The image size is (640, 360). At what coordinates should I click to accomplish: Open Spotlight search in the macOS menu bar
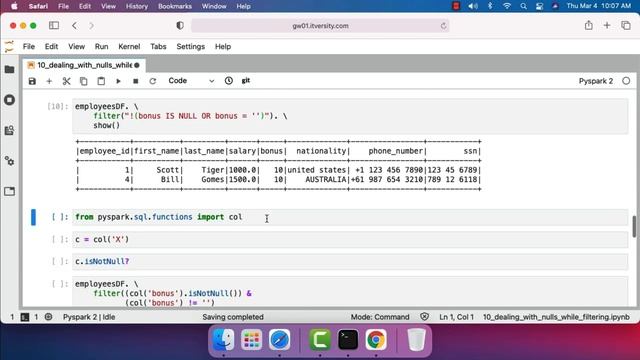523,6
